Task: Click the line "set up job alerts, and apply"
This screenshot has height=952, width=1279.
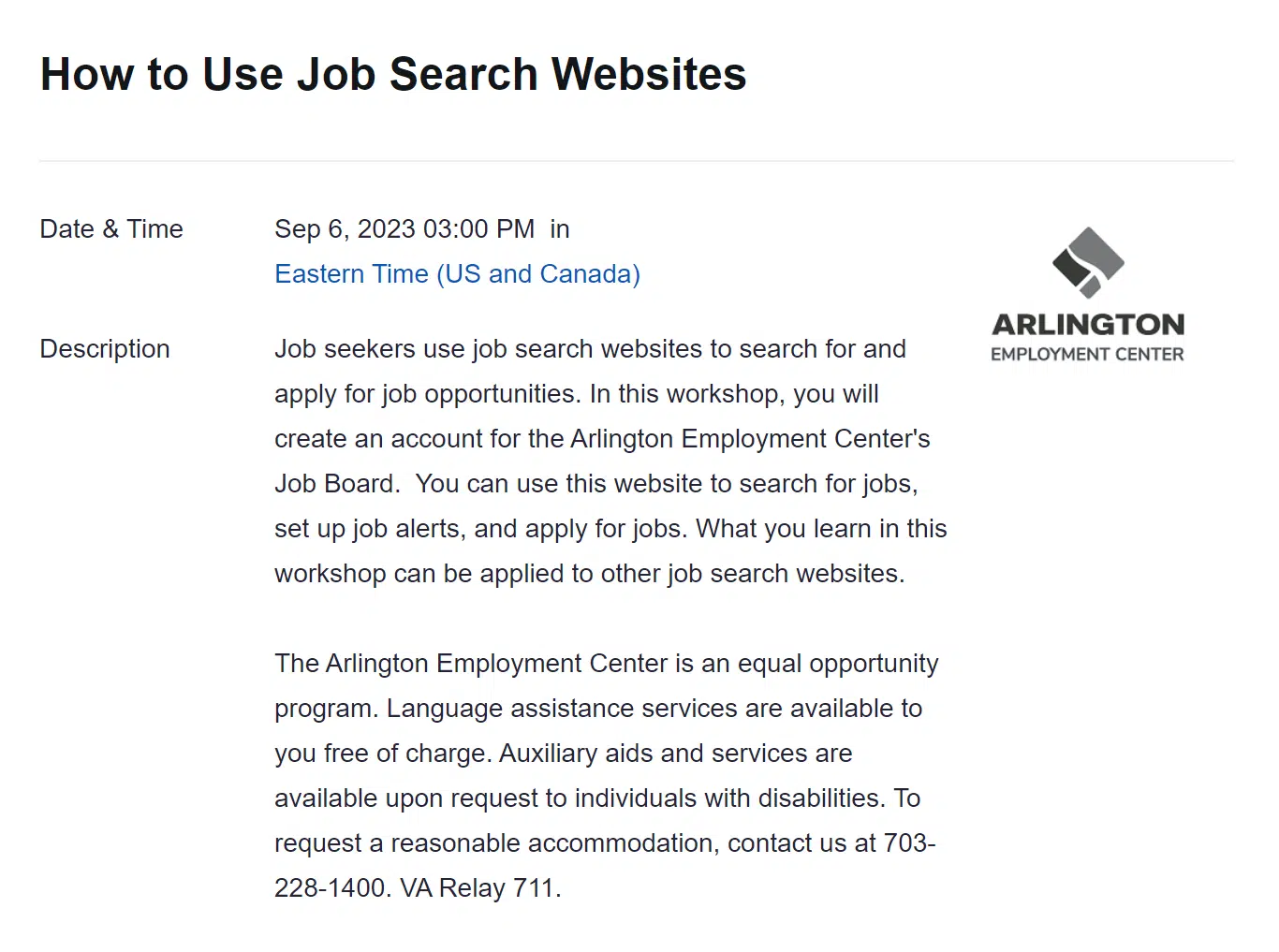Action: click(610, 529)
